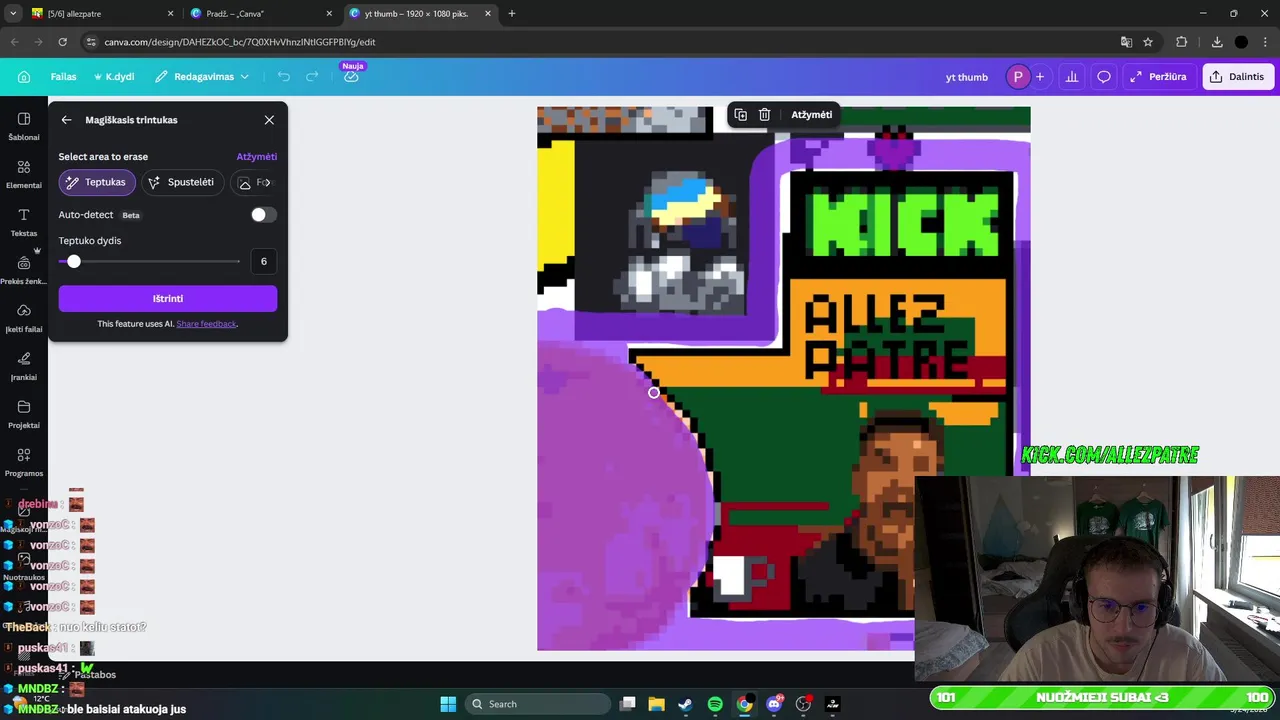1280x720 pixels.
Task: Open the Projektai folder panel
Action: pos(24,414)
